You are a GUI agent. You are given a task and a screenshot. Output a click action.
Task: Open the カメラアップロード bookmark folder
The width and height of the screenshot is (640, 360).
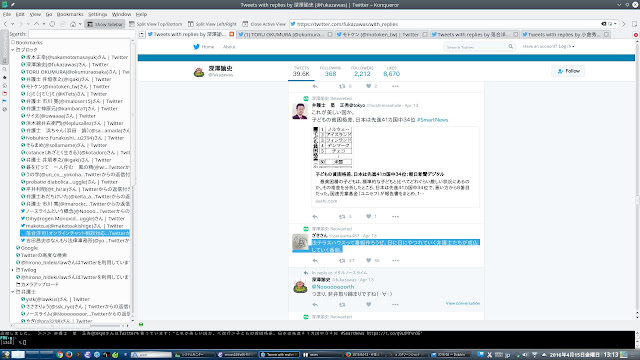37,285
